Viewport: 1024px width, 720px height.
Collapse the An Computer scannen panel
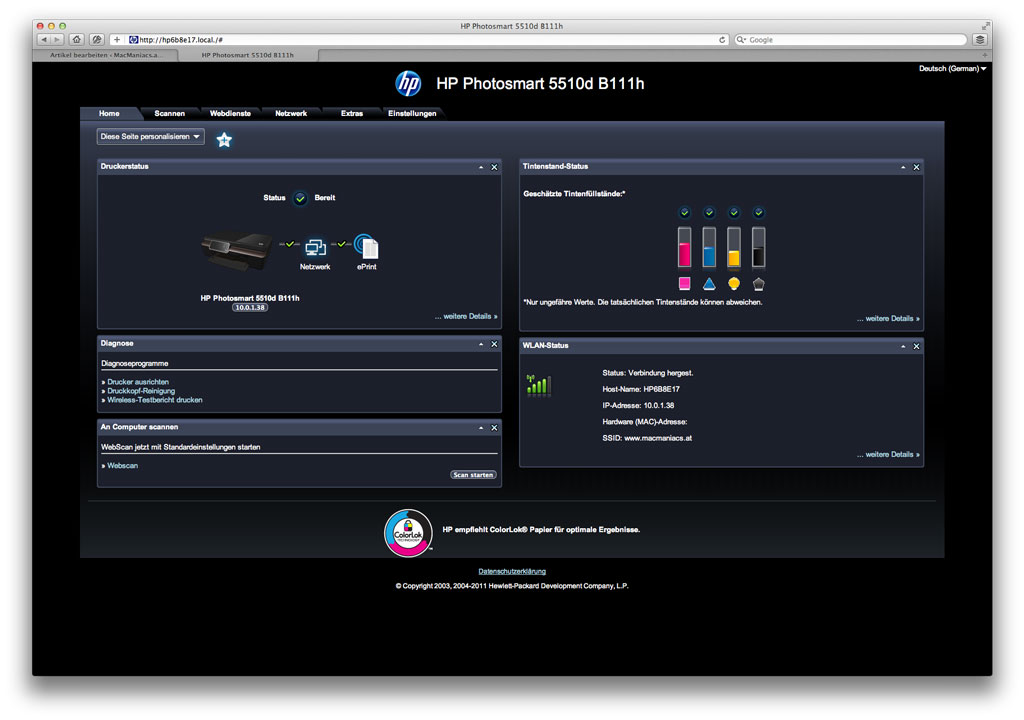pos(481,428)
